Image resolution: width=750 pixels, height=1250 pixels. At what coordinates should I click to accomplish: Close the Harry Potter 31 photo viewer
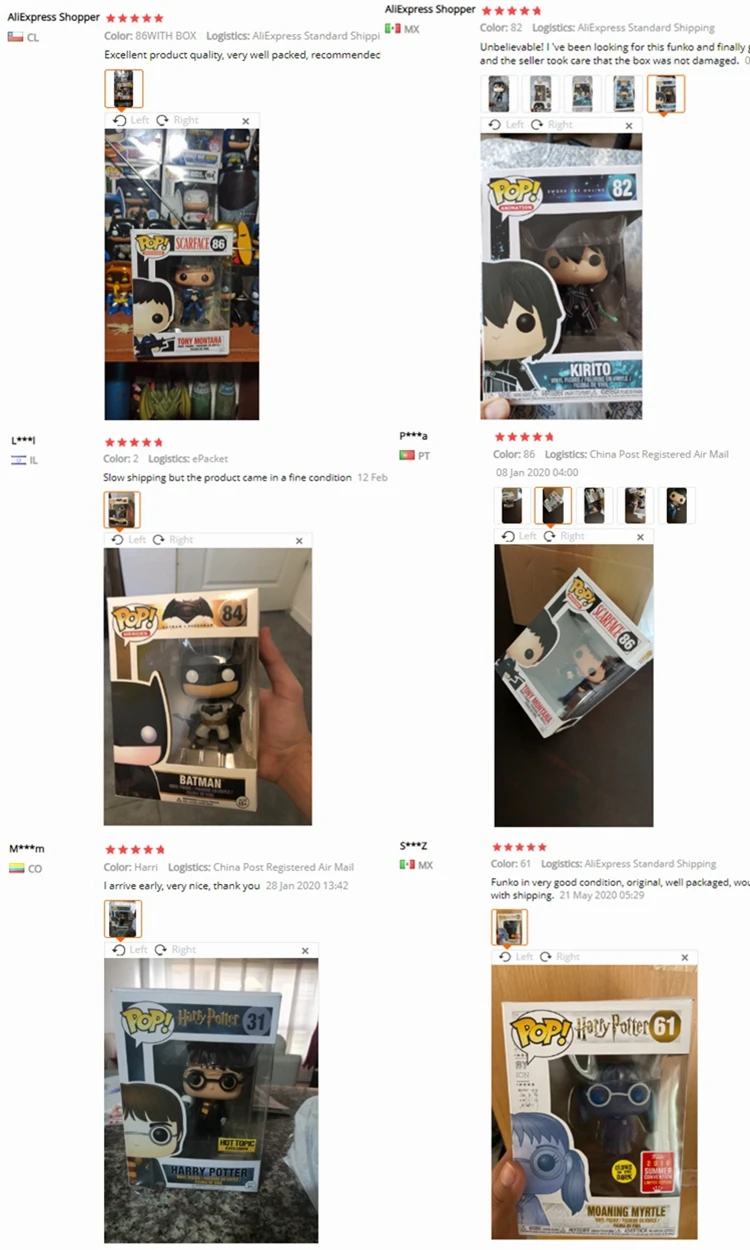306,951
